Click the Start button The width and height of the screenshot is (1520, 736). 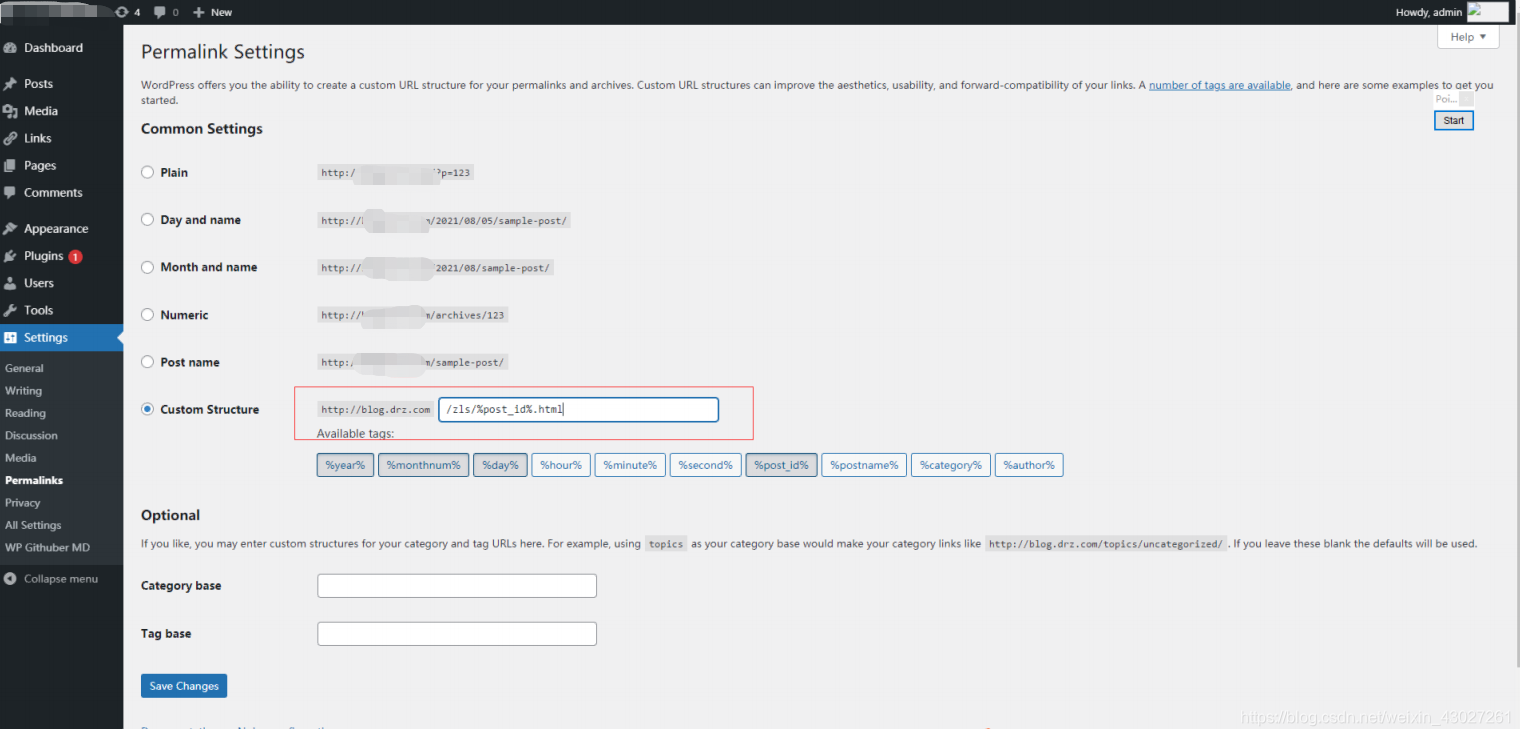point(1454,120)
